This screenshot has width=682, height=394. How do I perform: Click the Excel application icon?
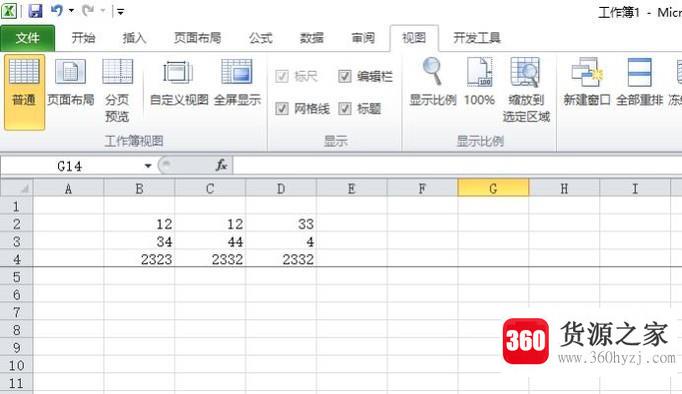coord(9,10)
